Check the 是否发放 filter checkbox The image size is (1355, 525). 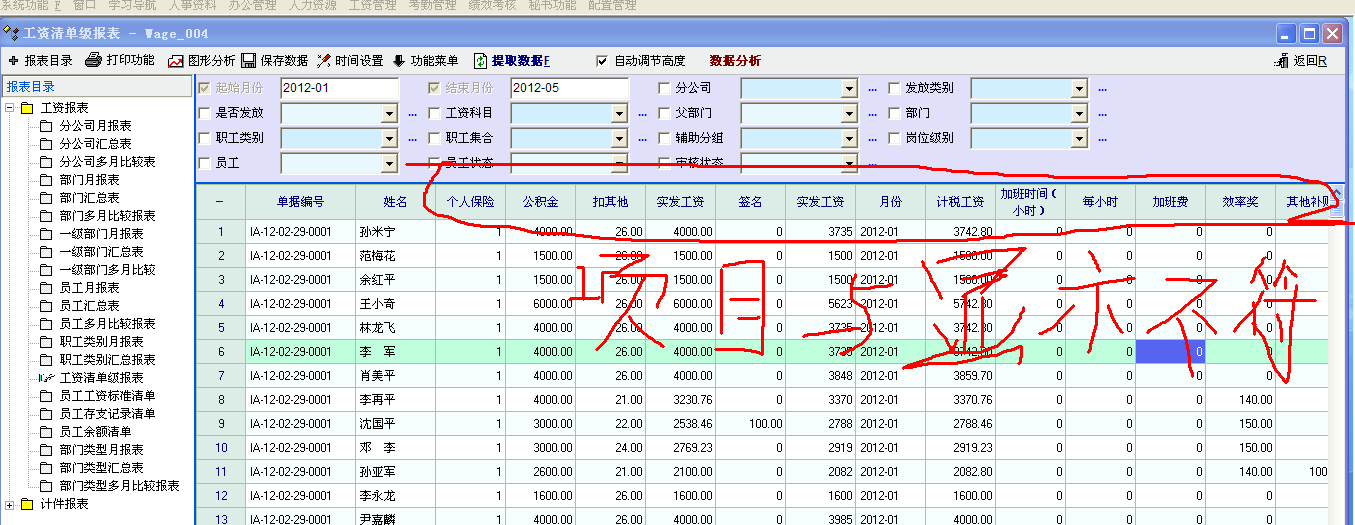[205, 113]
